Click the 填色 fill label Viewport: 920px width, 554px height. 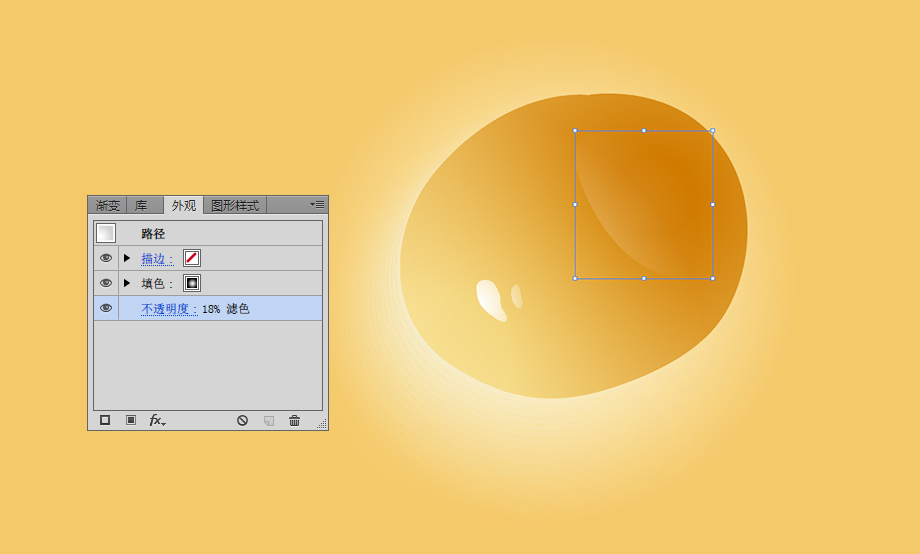tap(157, 284)
